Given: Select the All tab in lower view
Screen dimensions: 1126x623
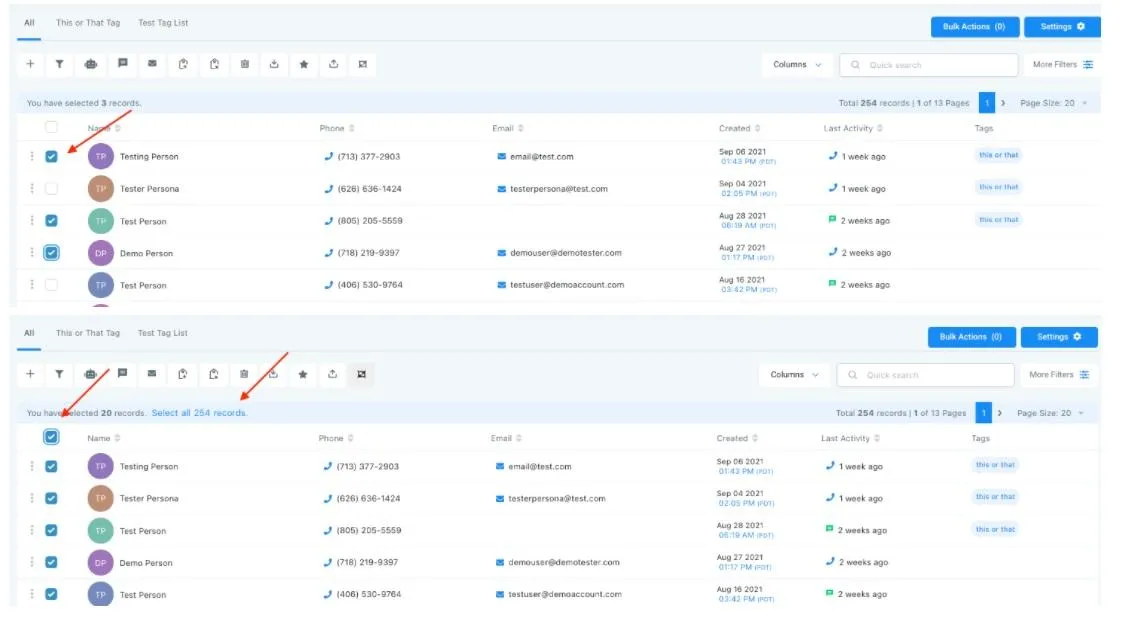Looking at the screenshot, I should click(29, 333).
